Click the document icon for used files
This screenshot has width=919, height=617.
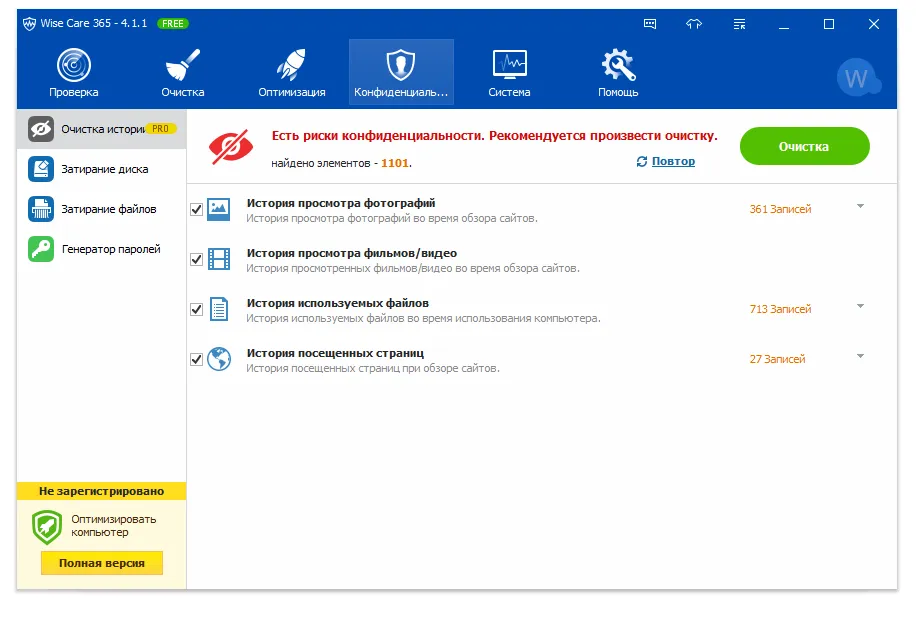[219, 309]
